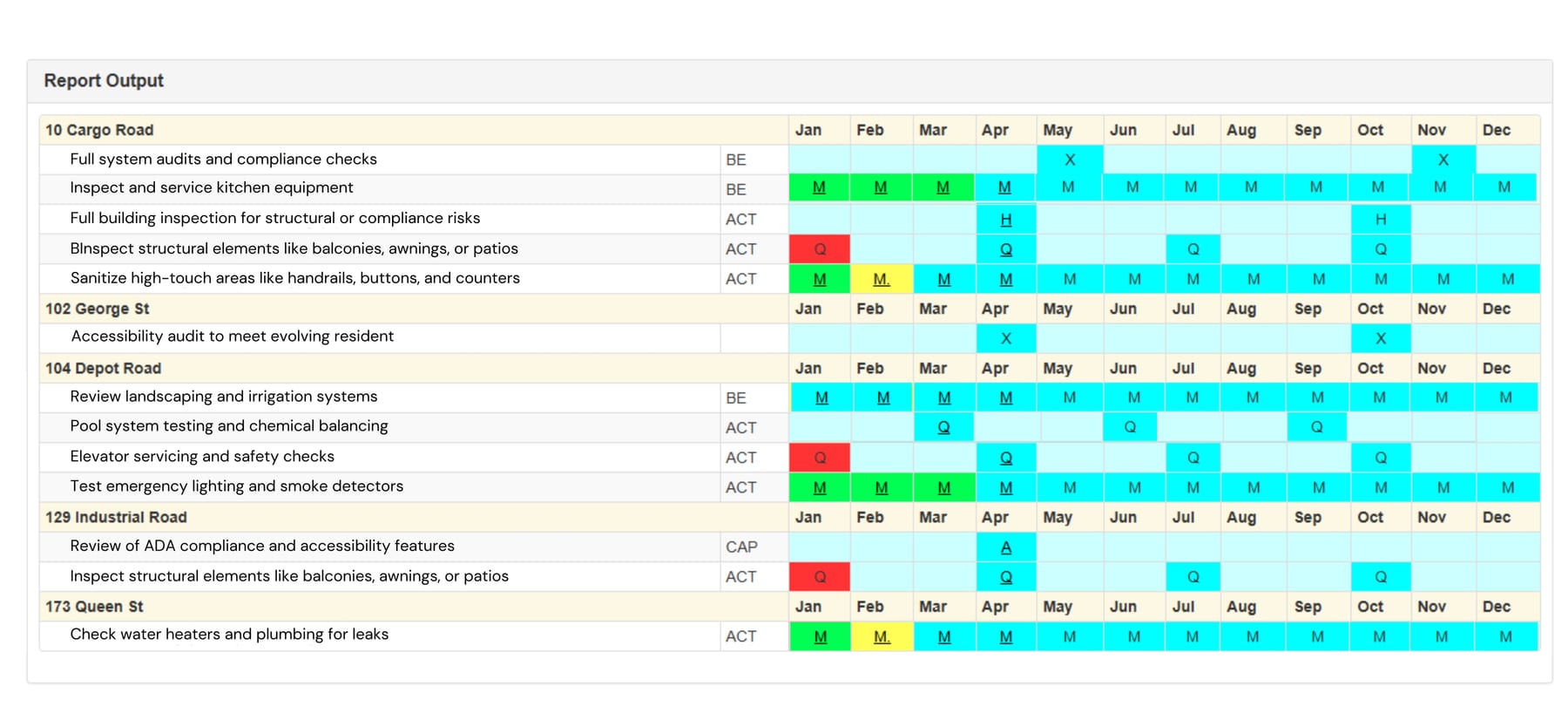This screenshot has width=1568, height=727.
Task: Click October Q cell for Elevator servicing
Action: pos(1381,458)
